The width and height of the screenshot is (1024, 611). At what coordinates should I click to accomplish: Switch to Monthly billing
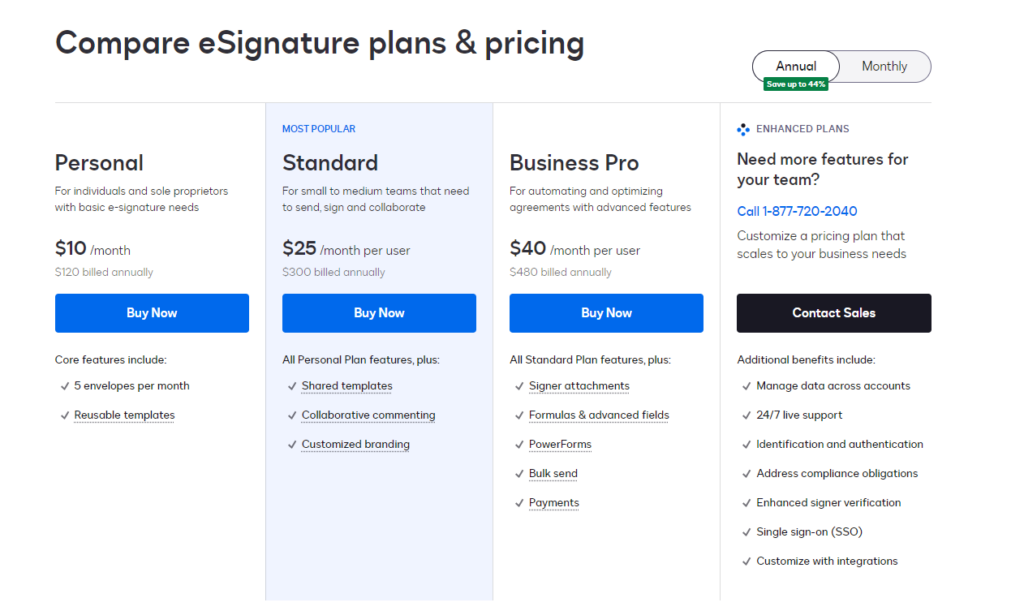tap(884, 65)
